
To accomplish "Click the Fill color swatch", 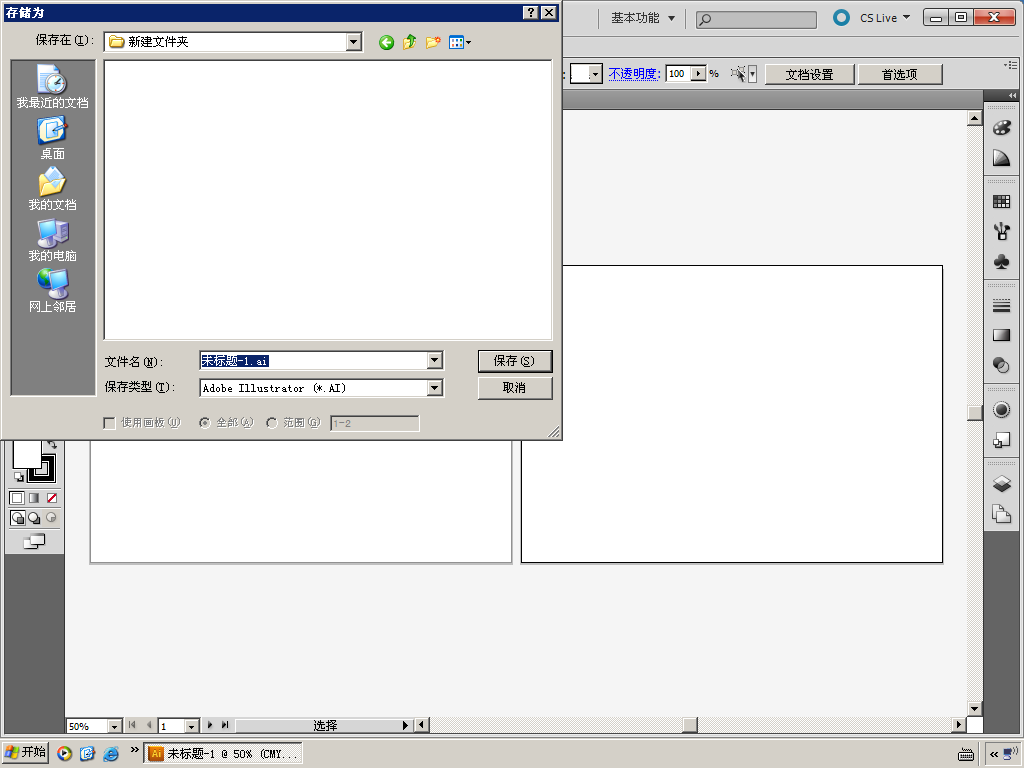I will pos(27,455).
